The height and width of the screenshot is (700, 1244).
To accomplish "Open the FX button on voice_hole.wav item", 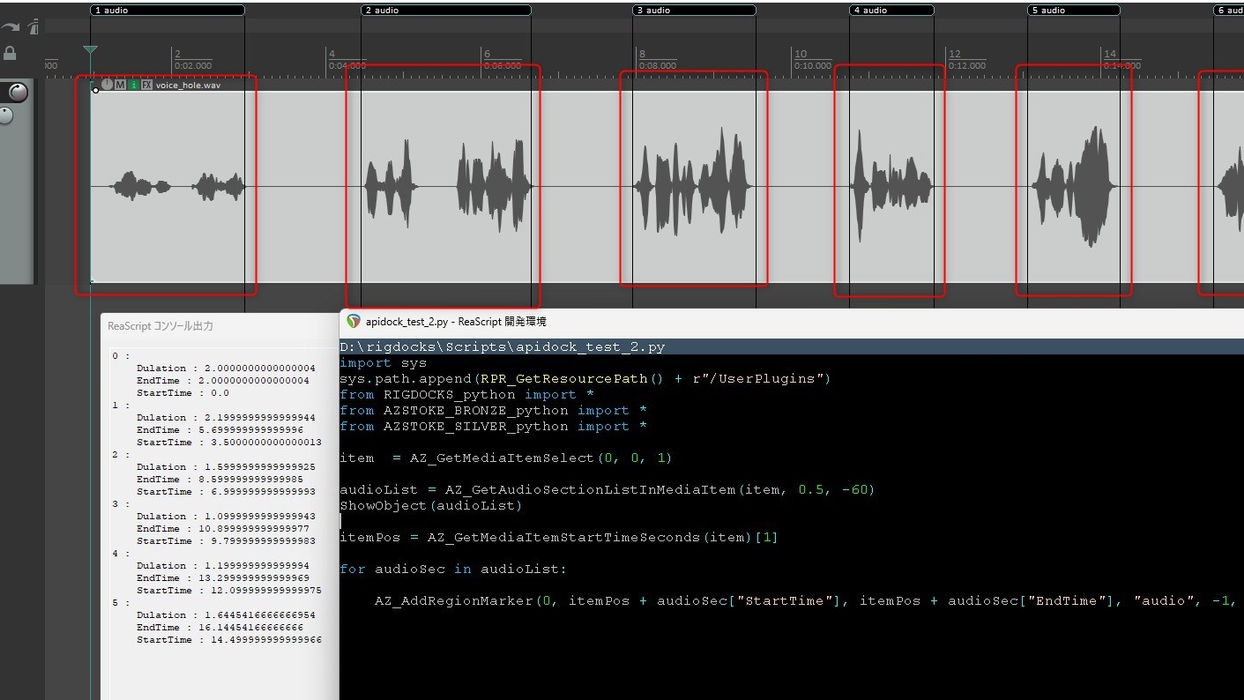I will pos(147,85).
